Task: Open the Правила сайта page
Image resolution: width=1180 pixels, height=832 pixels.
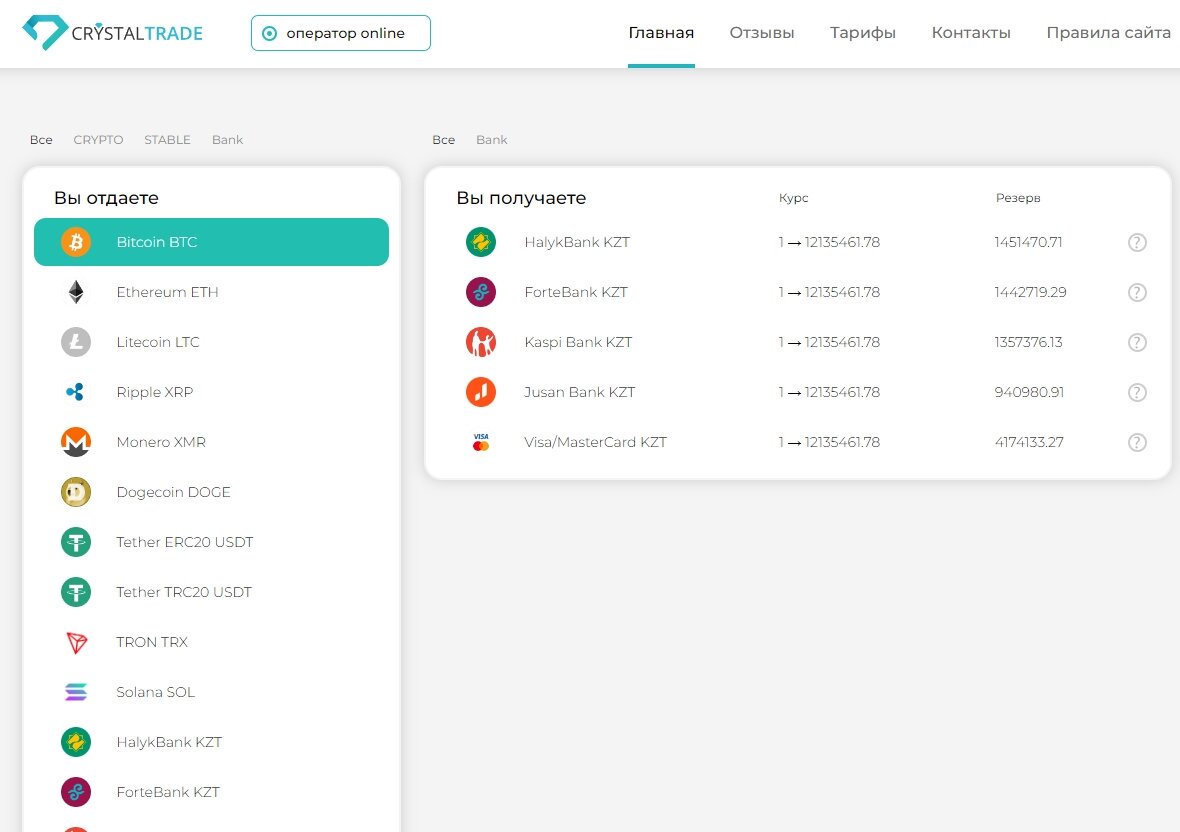Action: point(1109,33)
